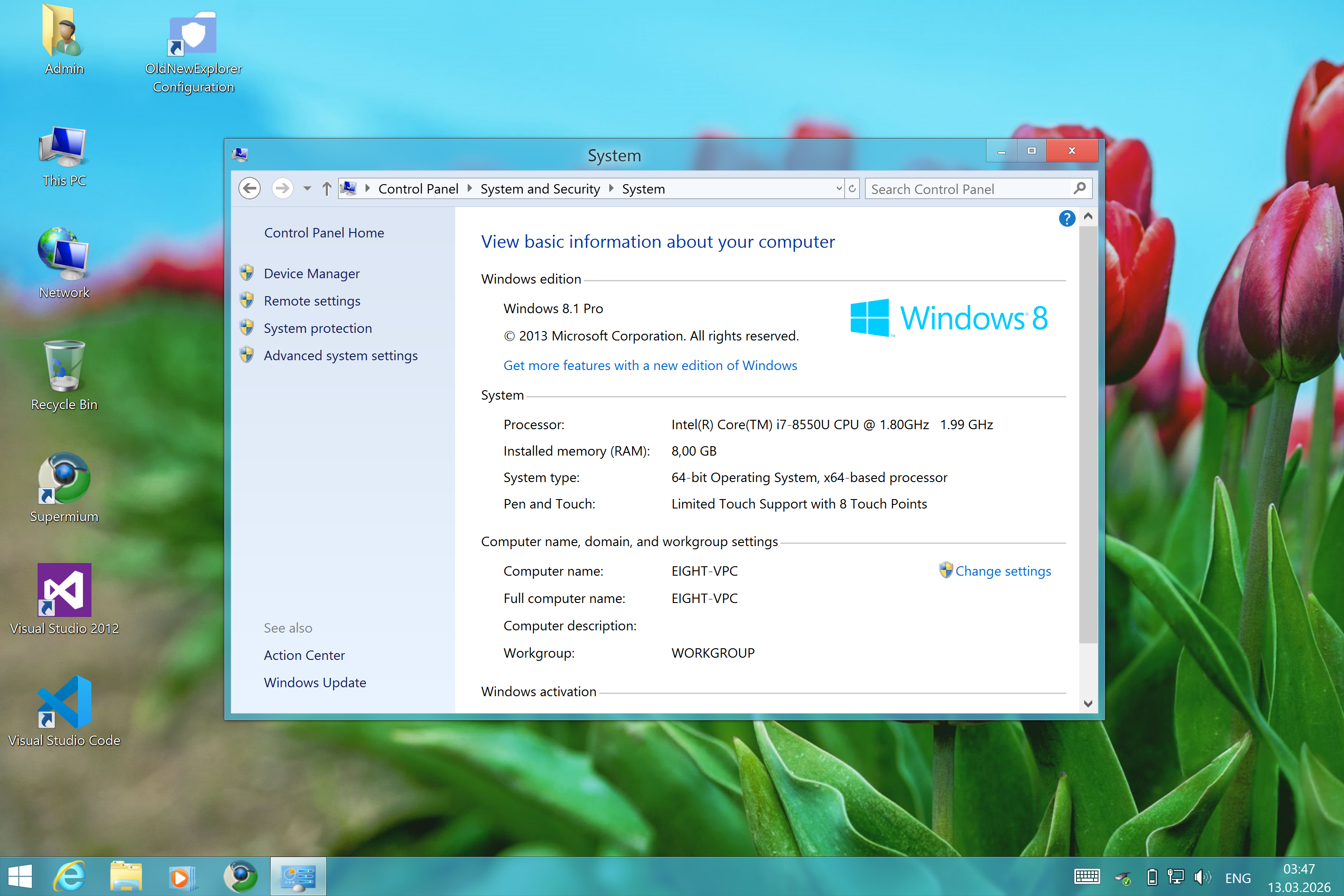Expand the root breadcrumb arrow before Control Panel
The width and height of the screenshot is (1344, 896).
pyautogui.click(x=367, y=189)
